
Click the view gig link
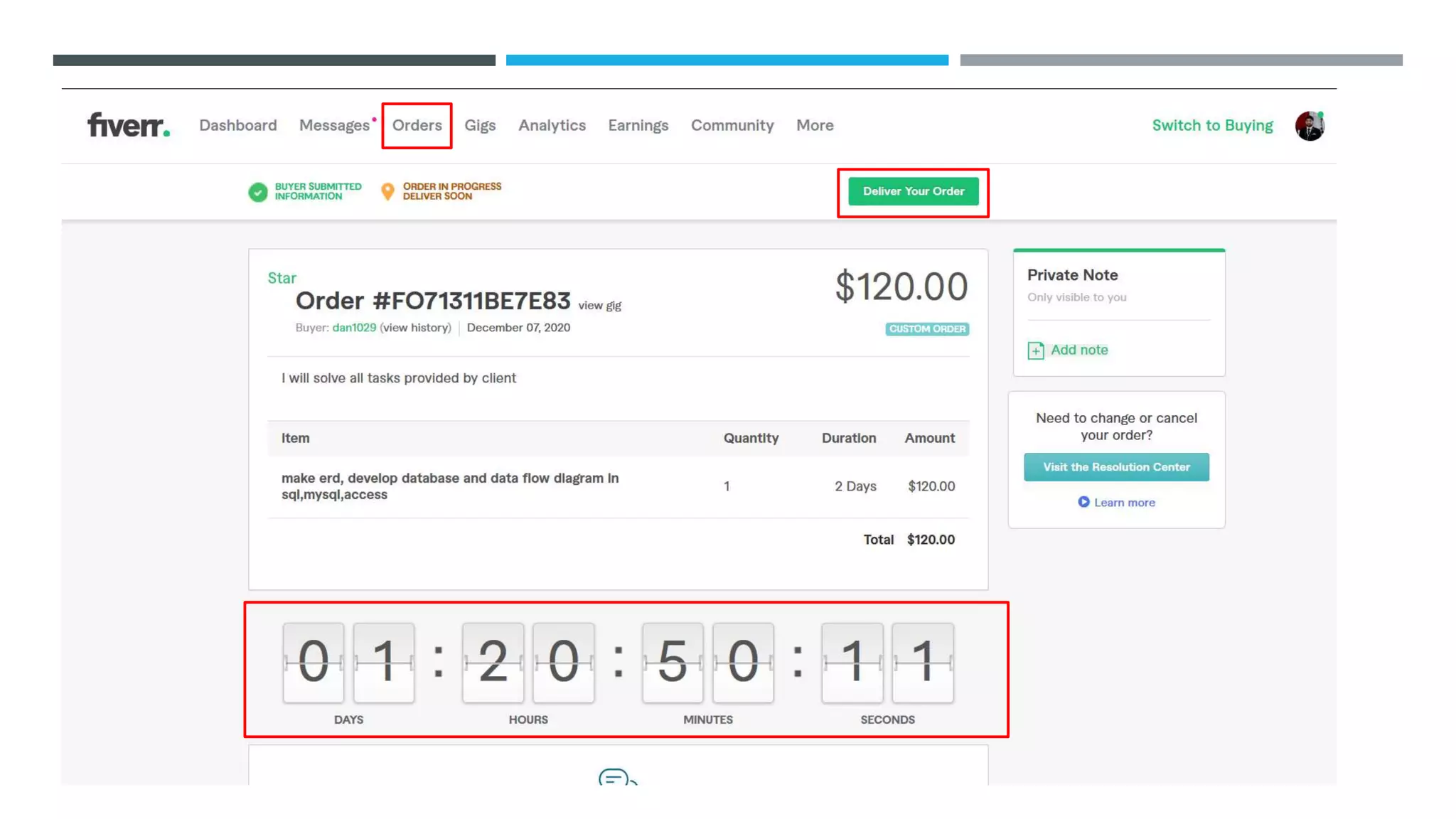click(599, 306)
